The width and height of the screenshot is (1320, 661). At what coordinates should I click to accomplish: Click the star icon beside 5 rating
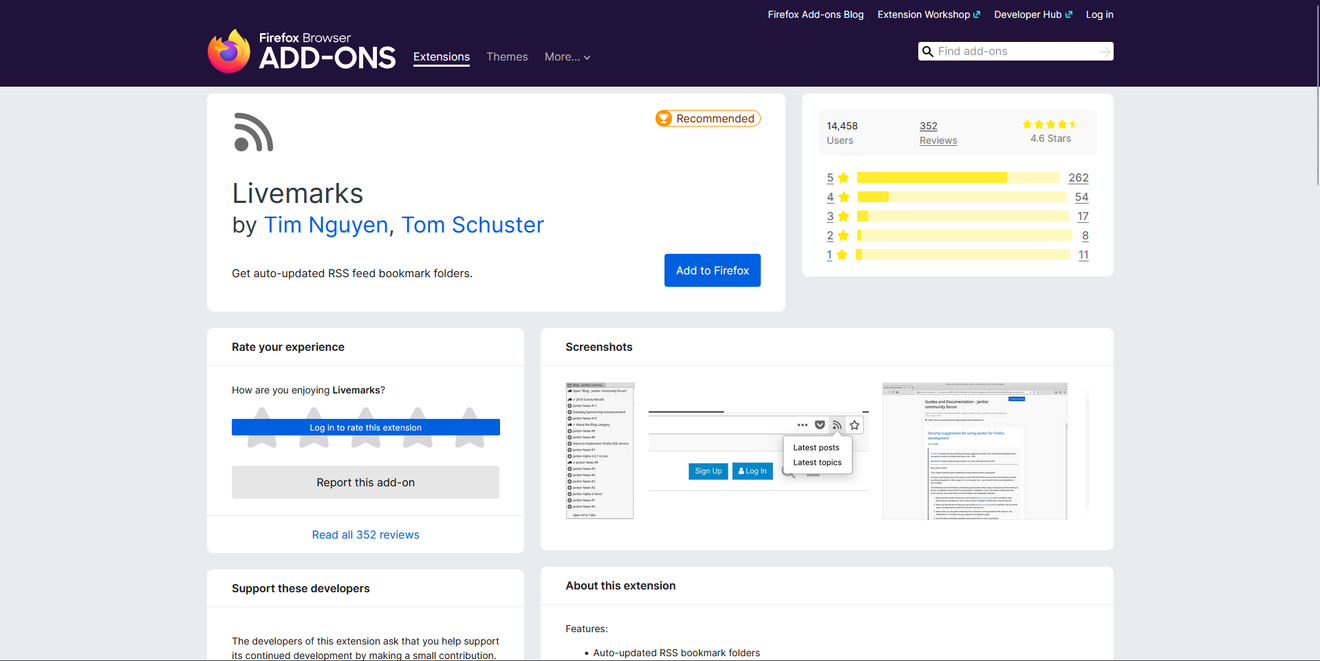click(843, 178)
